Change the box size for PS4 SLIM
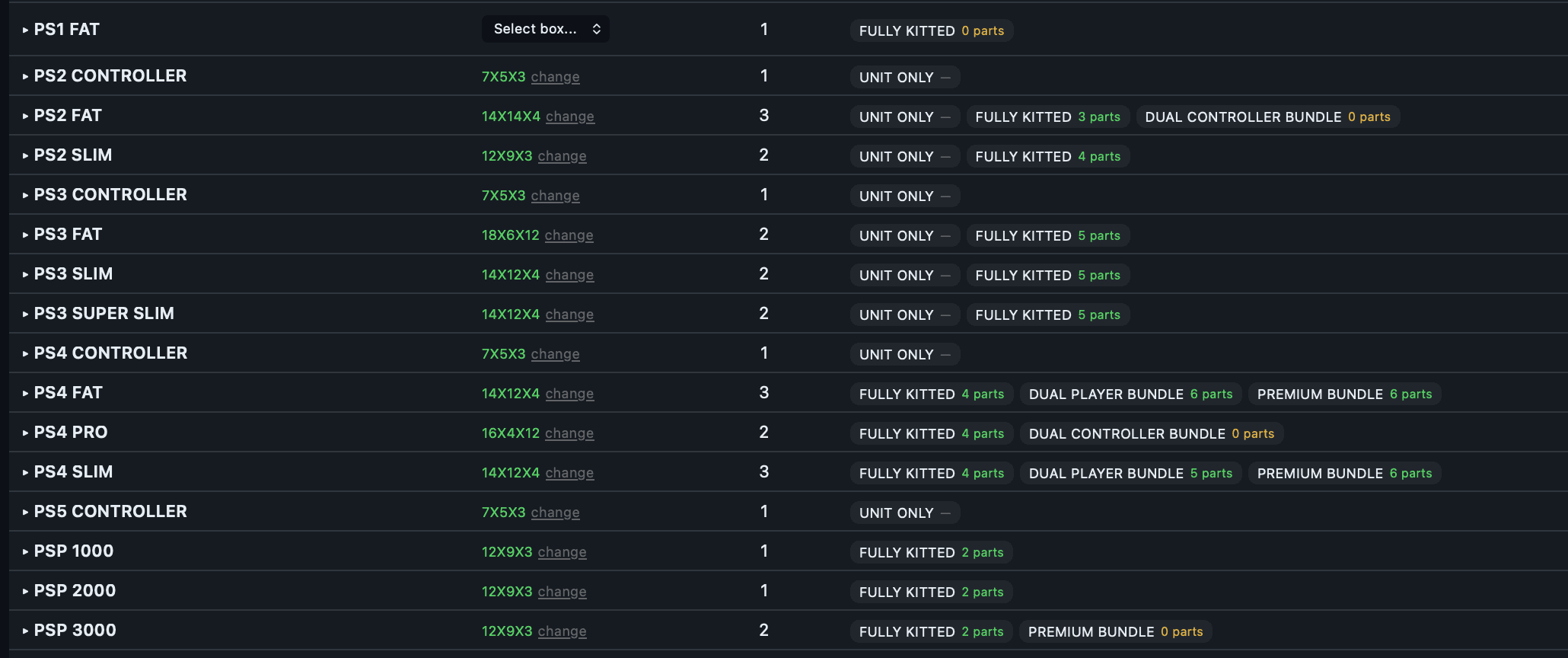Viewport: 1568px width, 658px height. (569, 473)
